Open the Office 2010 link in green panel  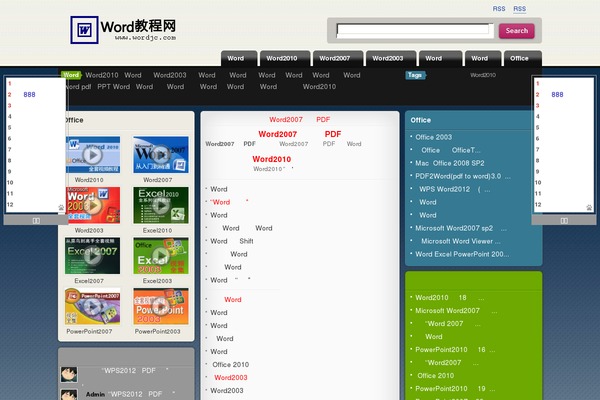tap(435, 376)
